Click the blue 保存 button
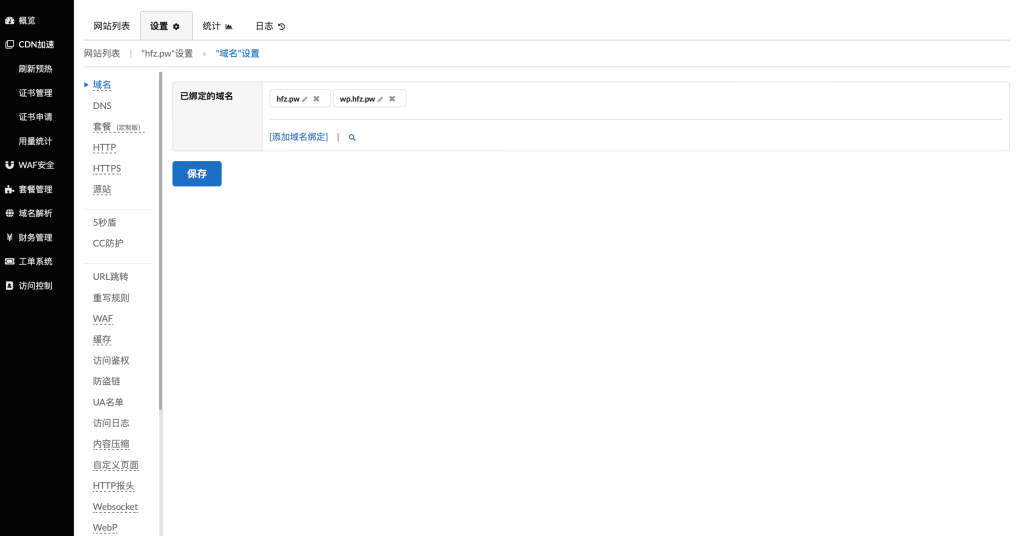Screen dimensions: 1024x536 coord(197,173)
